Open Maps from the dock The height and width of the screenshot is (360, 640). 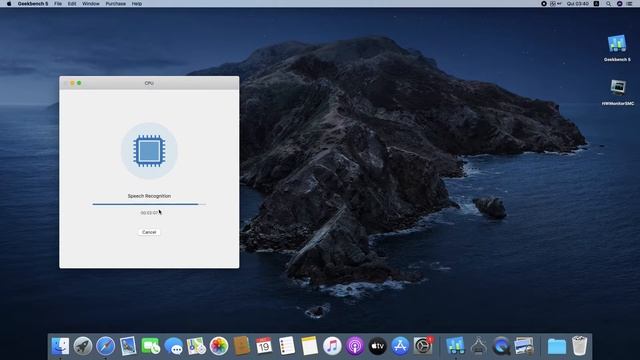(196, 346)
